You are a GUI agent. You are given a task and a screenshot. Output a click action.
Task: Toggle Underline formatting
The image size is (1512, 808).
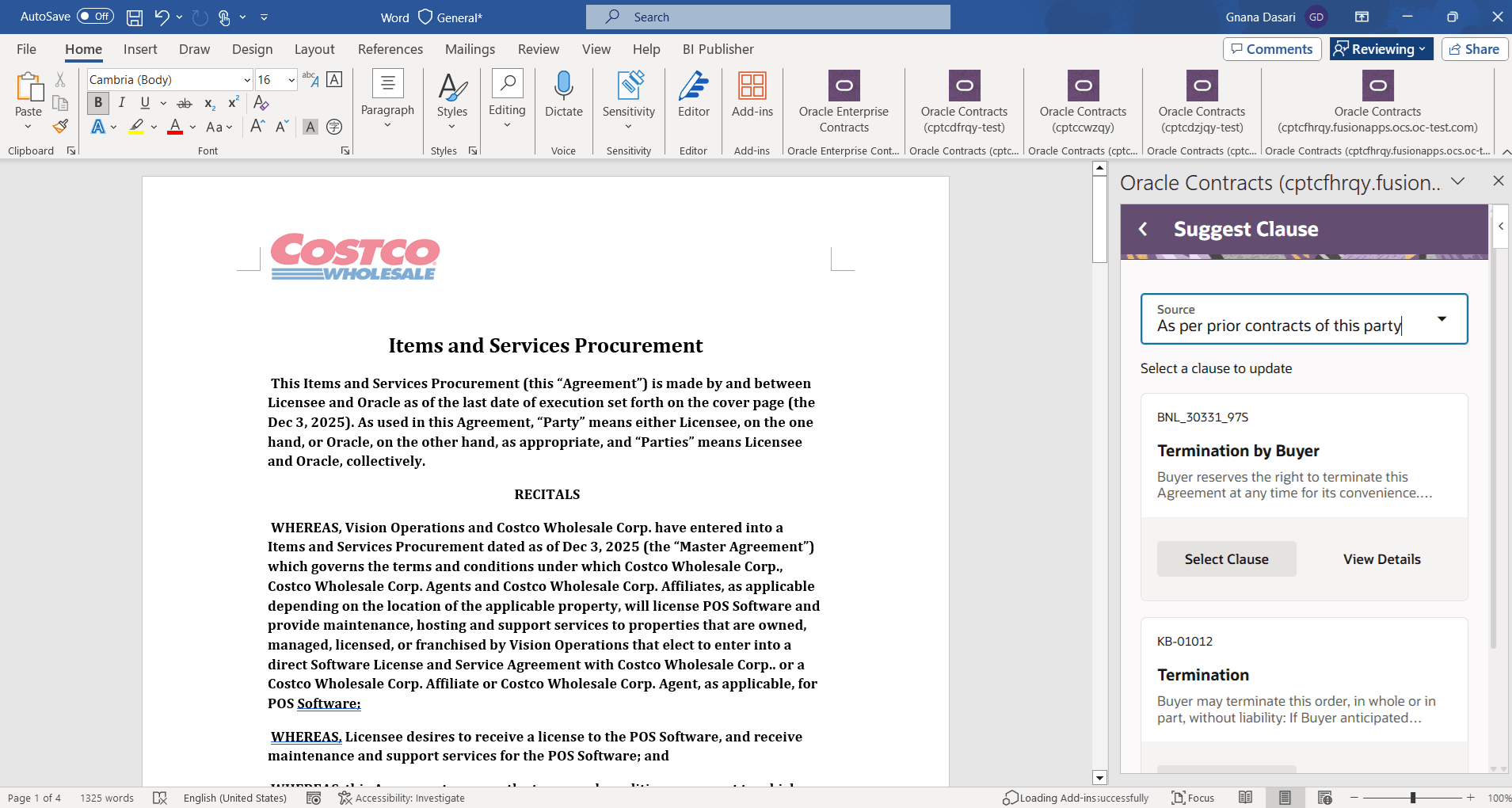(x=145, y=103)
